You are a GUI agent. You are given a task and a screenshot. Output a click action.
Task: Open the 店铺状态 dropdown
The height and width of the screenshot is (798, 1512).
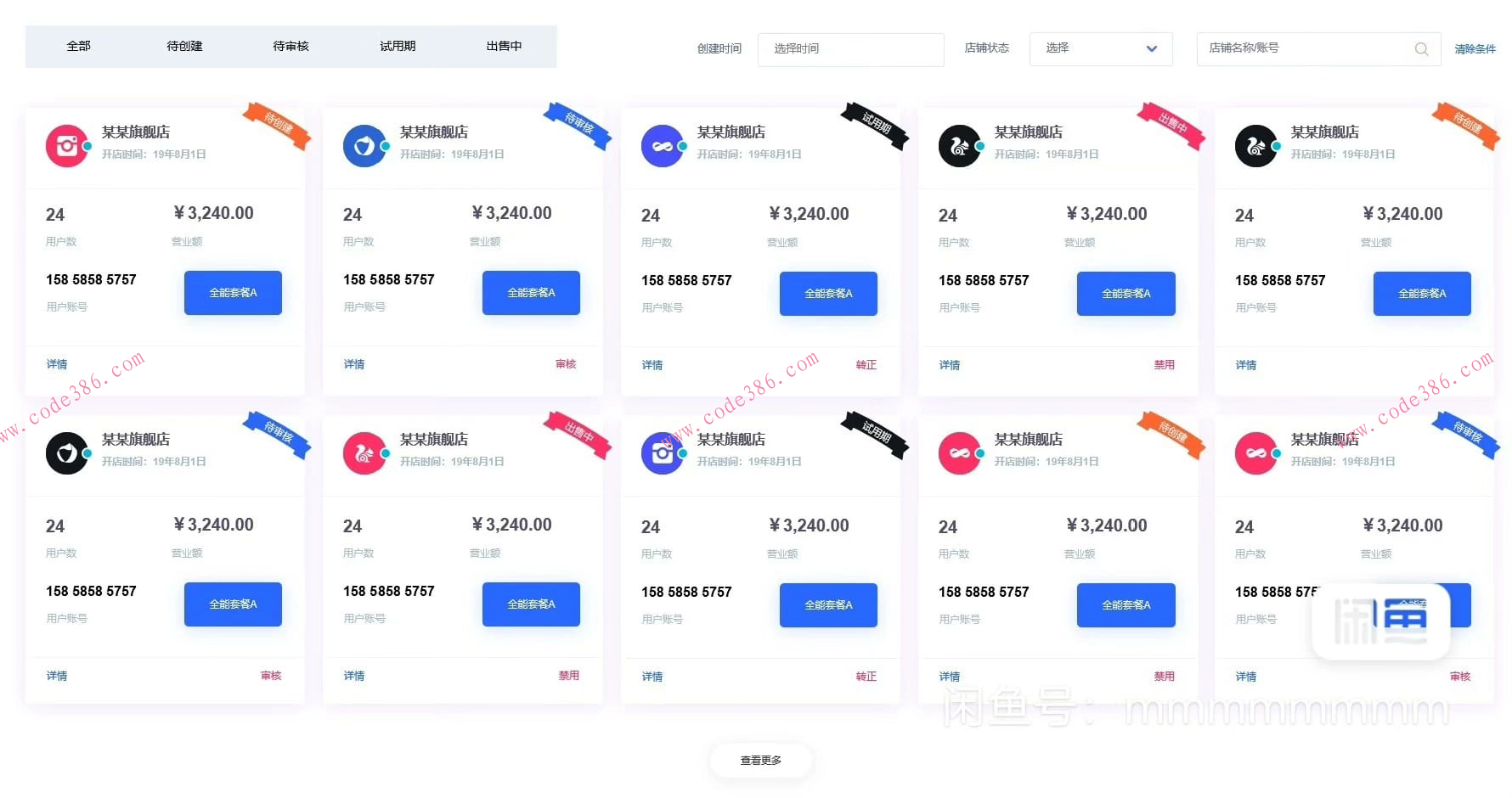1101,48
